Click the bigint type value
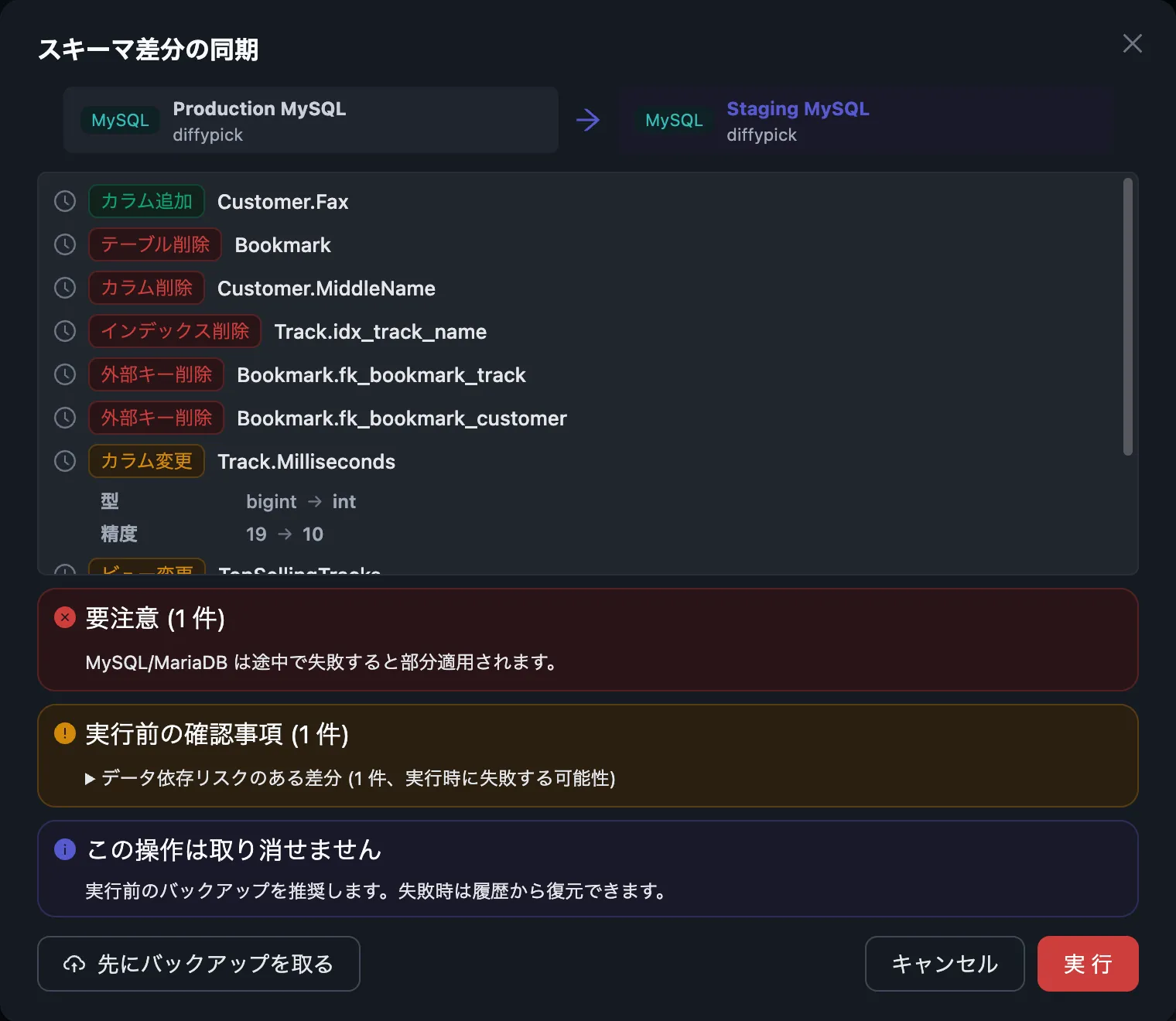This screenshot has height=1021, width=1176. pos(272,502)
